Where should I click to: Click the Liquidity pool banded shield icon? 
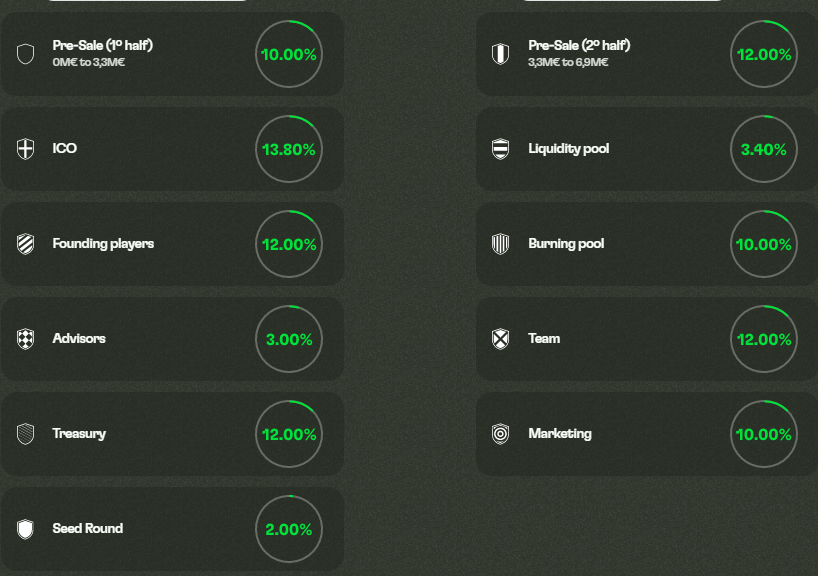tap(500, 149)
